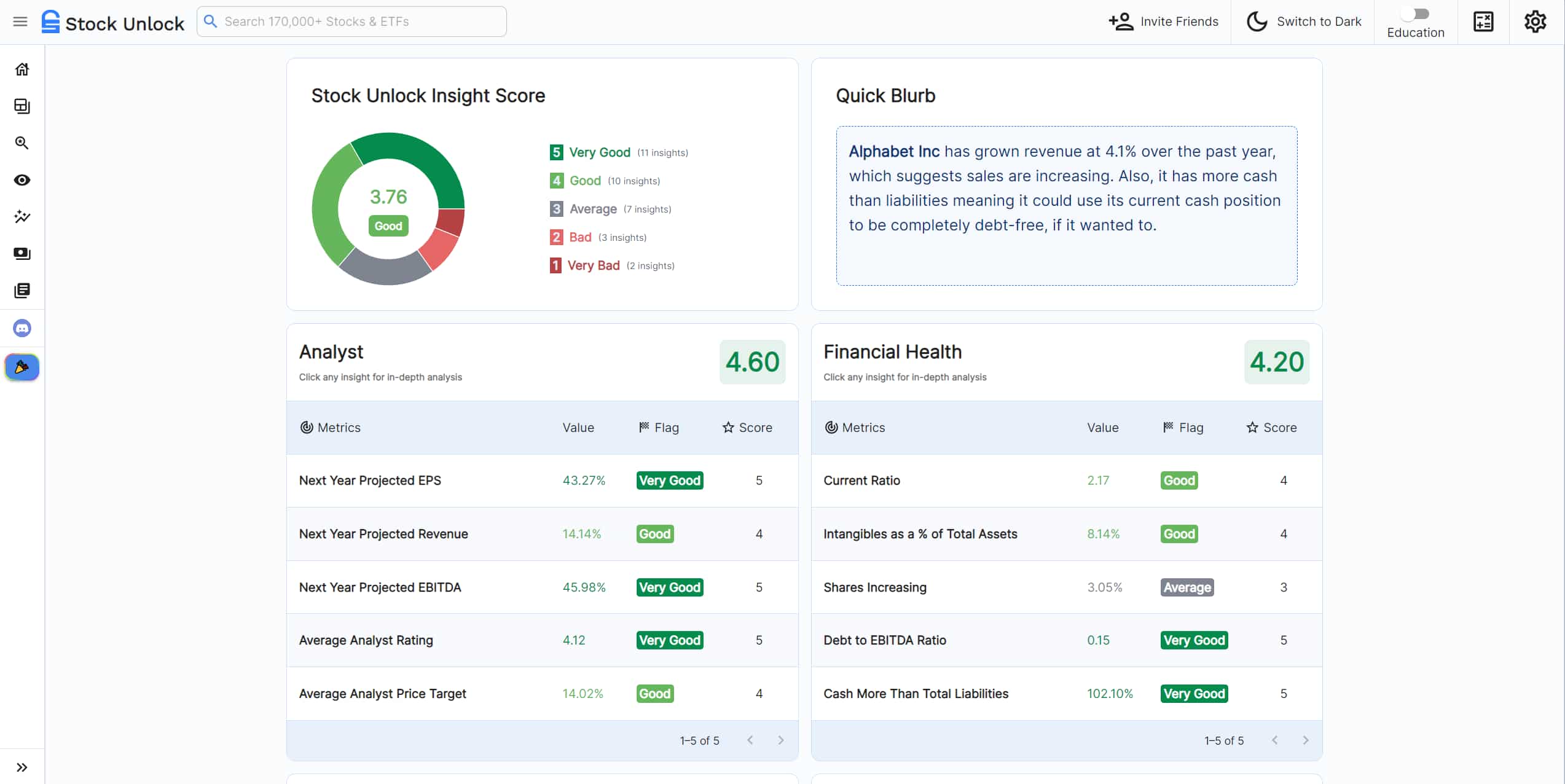Click Switch to Dark label
The height and width of the screenshot is (784, 1565).
click(x=1319, y=22)
